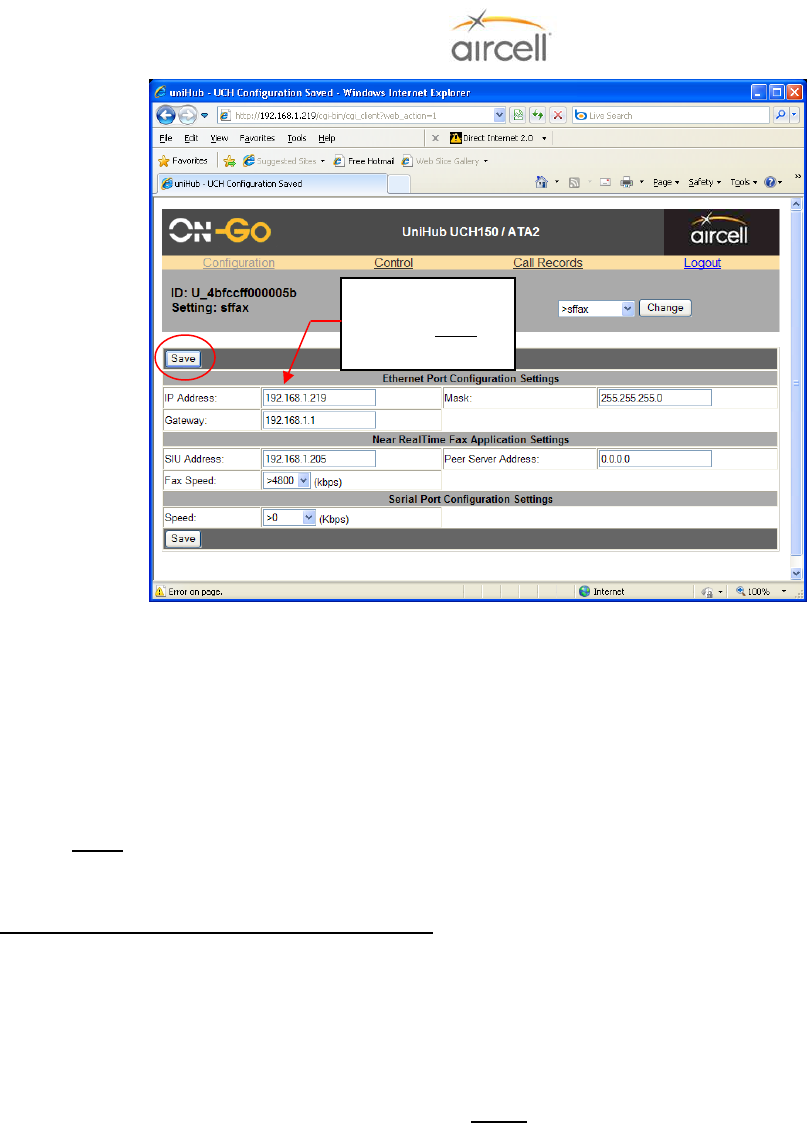Click the Compatibility View icon
Screen dimensions: 807x1123
[518, 115]
